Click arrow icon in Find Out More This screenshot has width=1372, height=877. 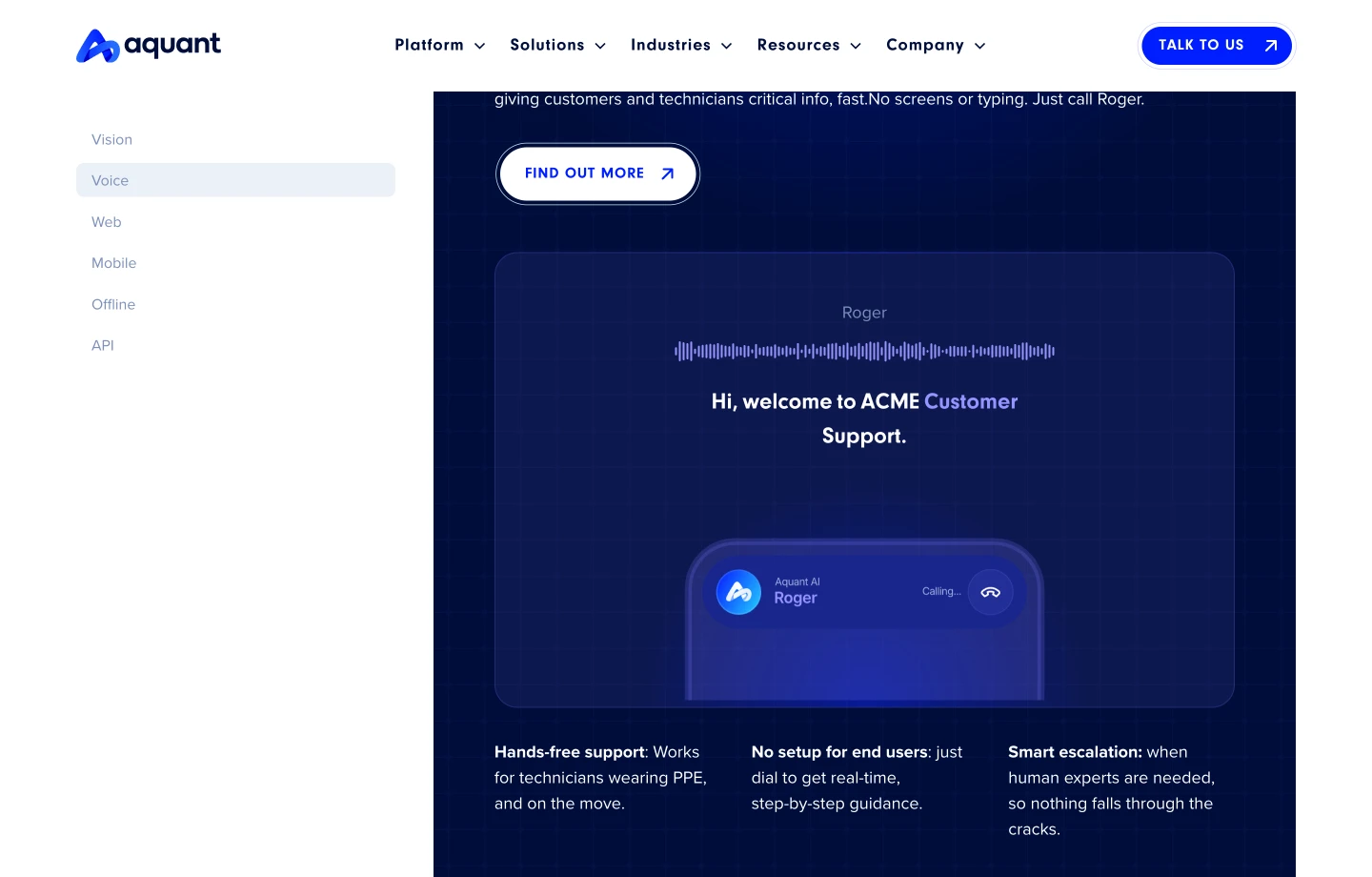[667, 173]
